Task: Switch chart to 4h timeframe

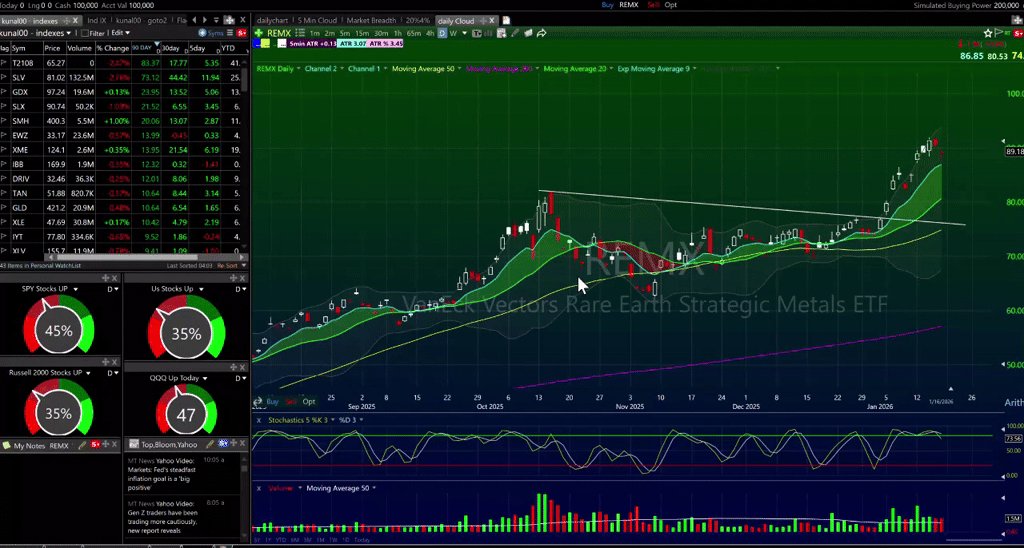Action: 430,33
